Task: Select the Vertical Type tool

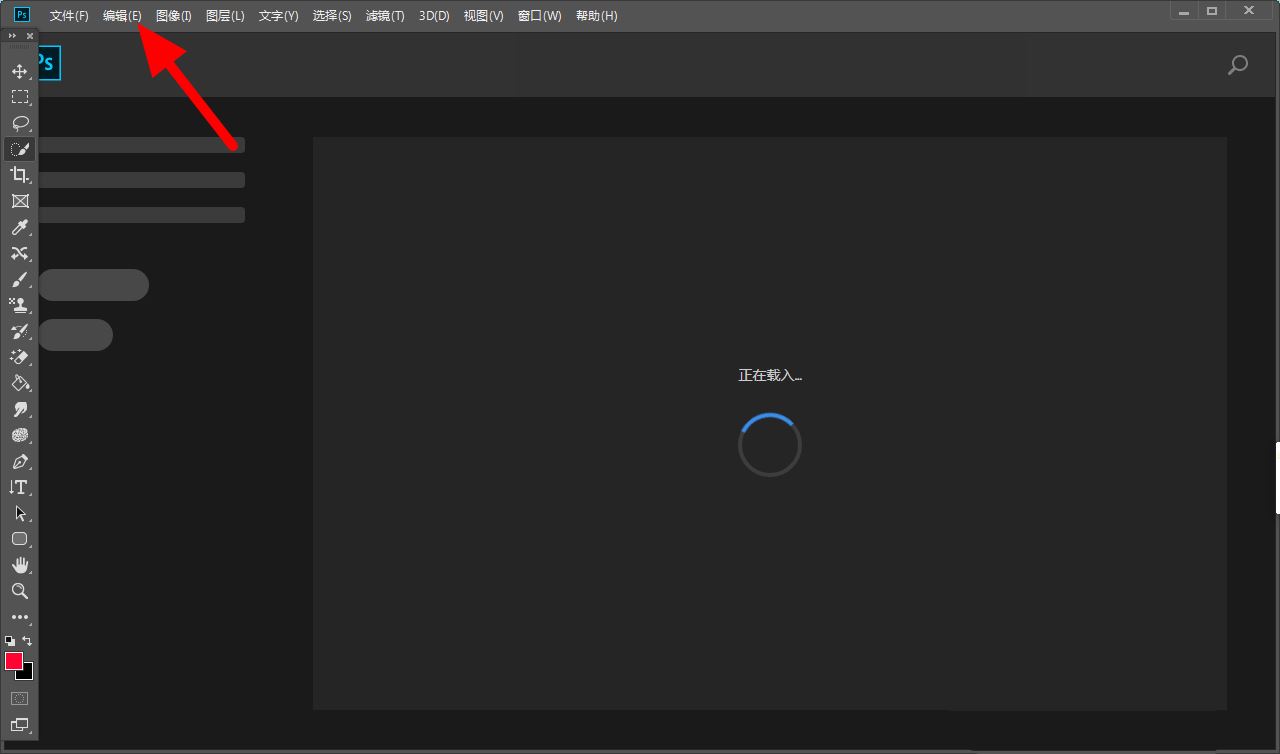Action: point(19,487)
